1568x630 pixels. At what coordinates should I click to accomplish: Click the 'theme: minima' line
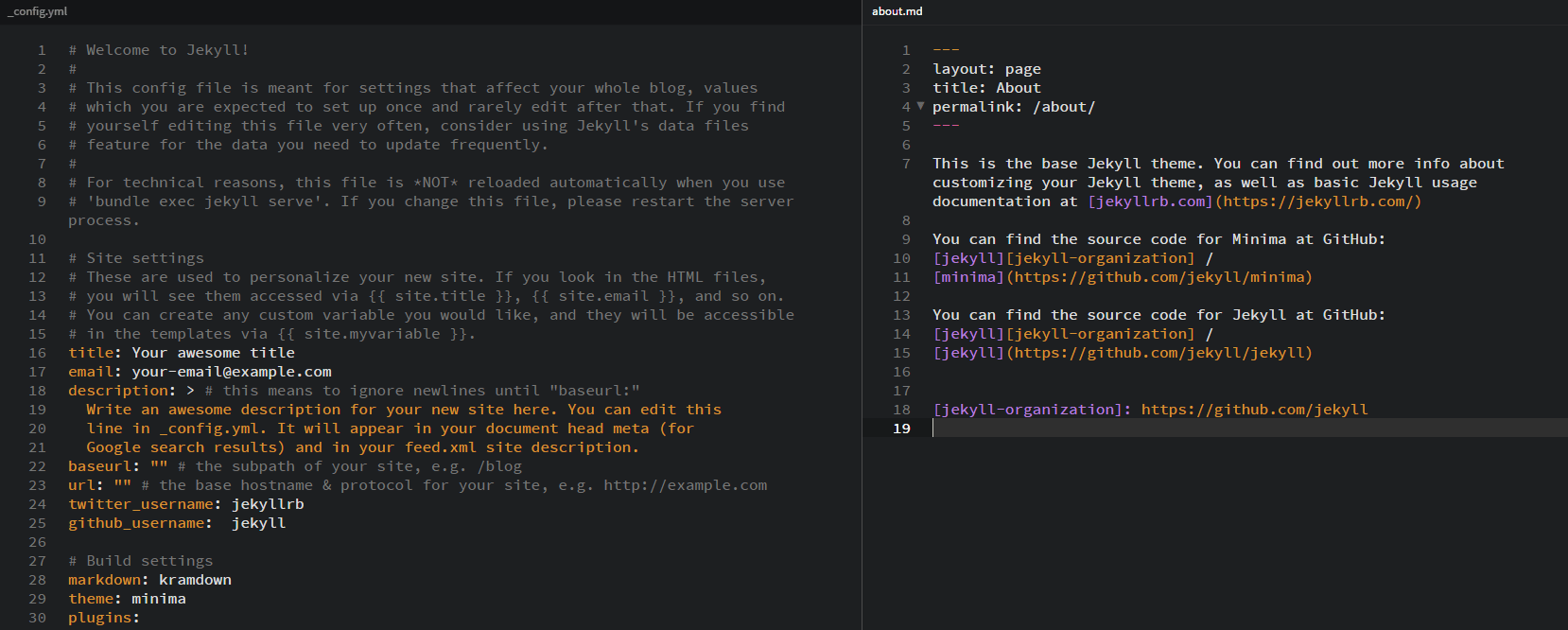[x=127, y=599]
